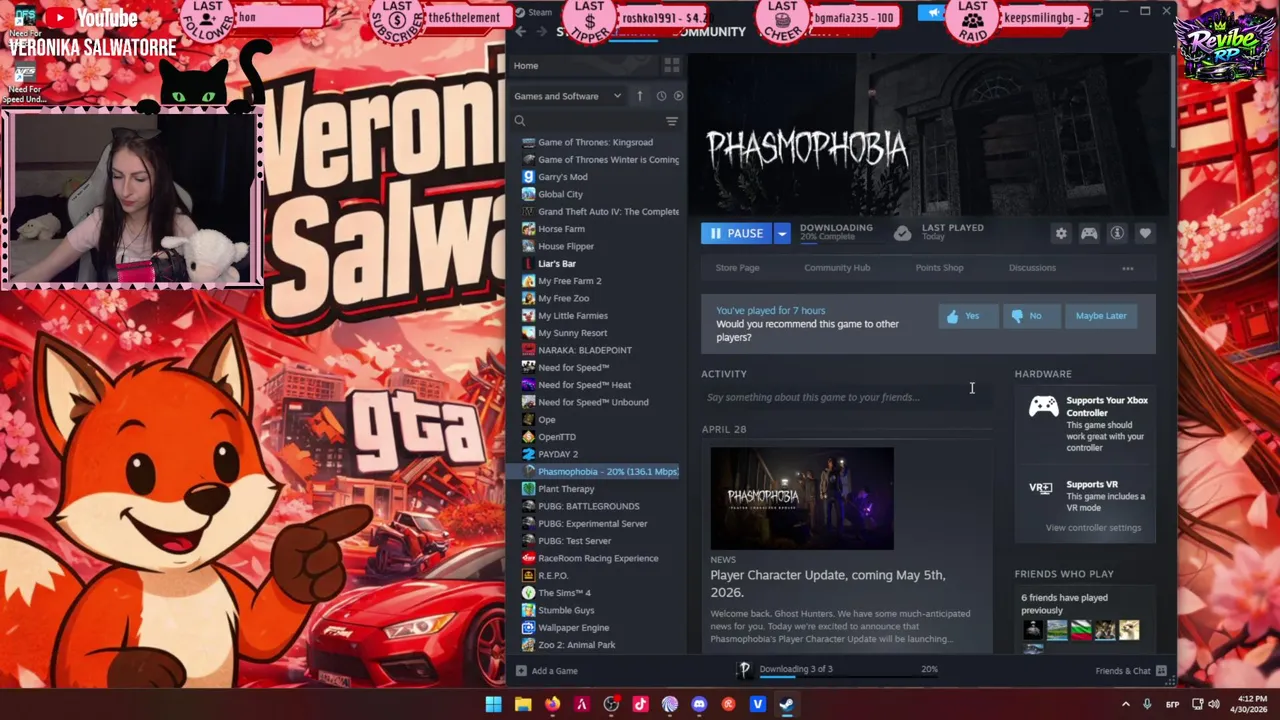The image size is (1280, 720).
Task: Select Global City in library list
Action: click(560, 194)
